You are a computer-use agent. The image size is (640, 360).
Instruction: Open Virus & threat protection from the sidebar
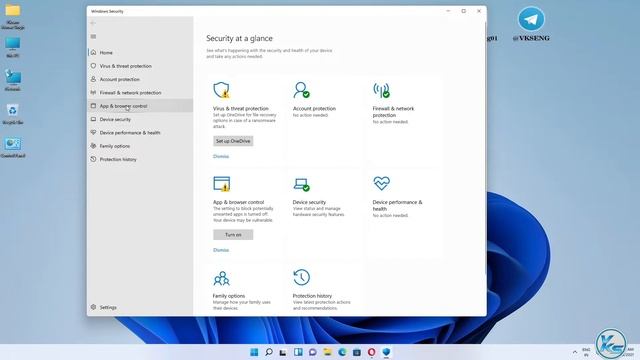coord(140,66)
